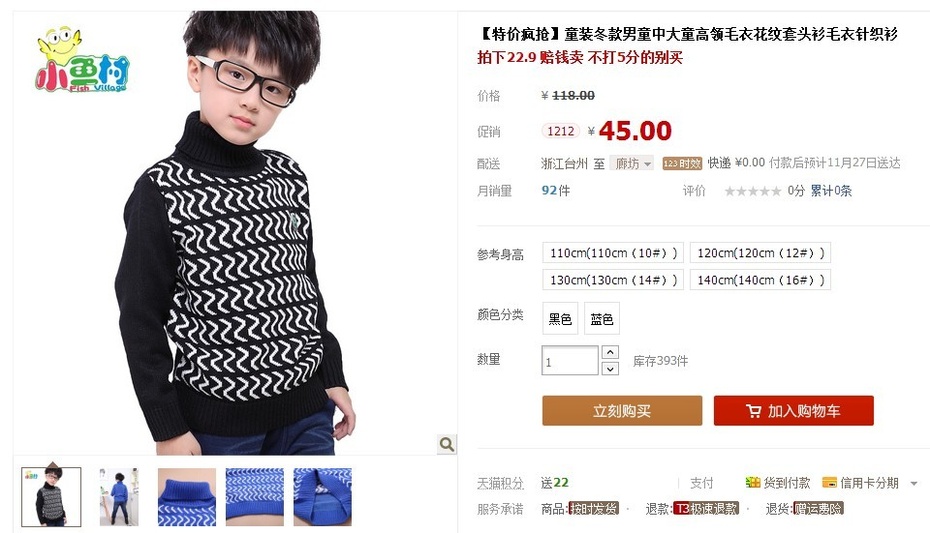
Task: Click the 信用卡分期 credit card icon
Action: click(829, 483)
